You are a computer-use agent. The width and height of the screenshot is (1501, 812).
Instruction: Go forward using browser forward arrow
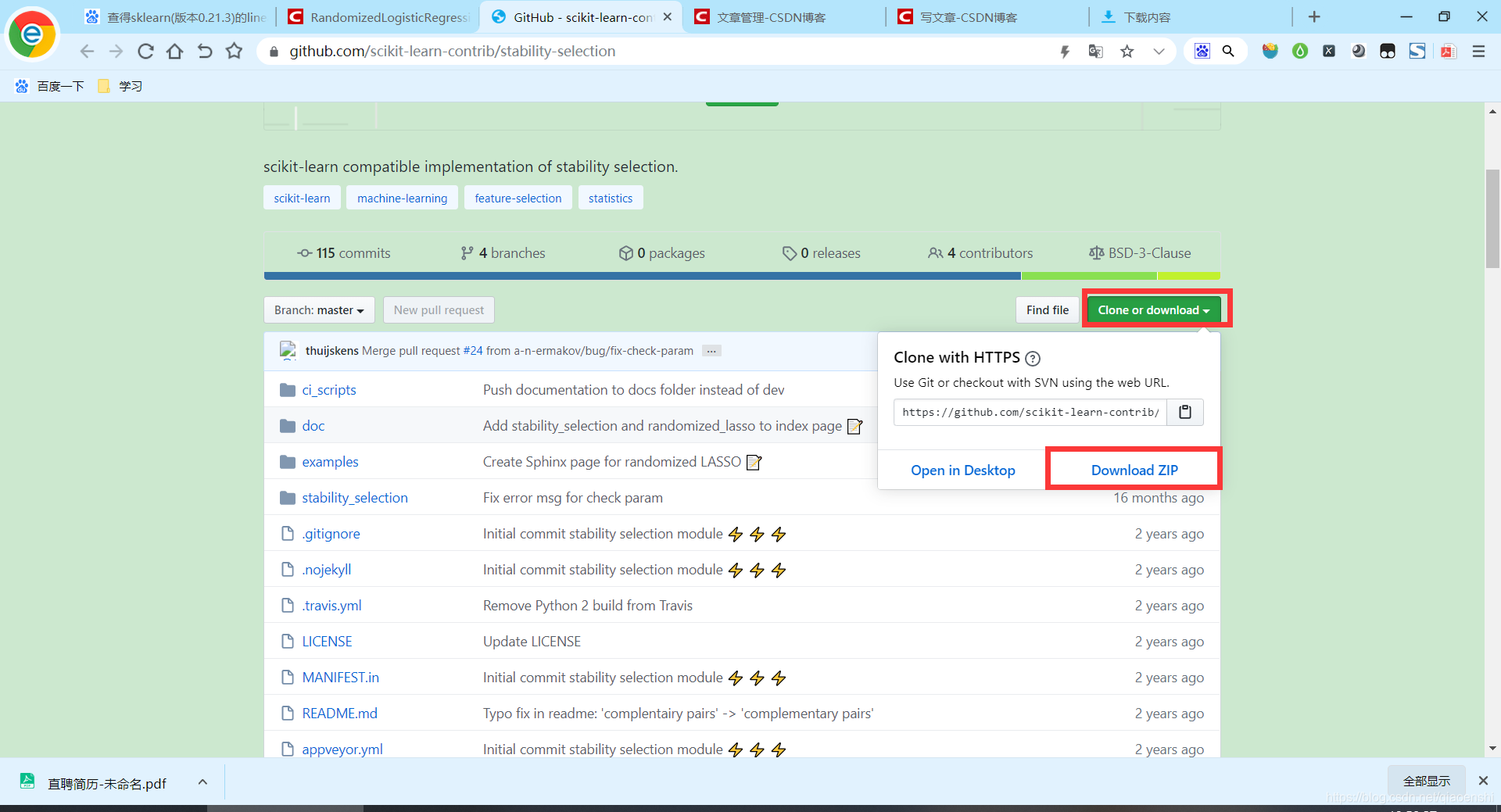[x=116, y=52]
